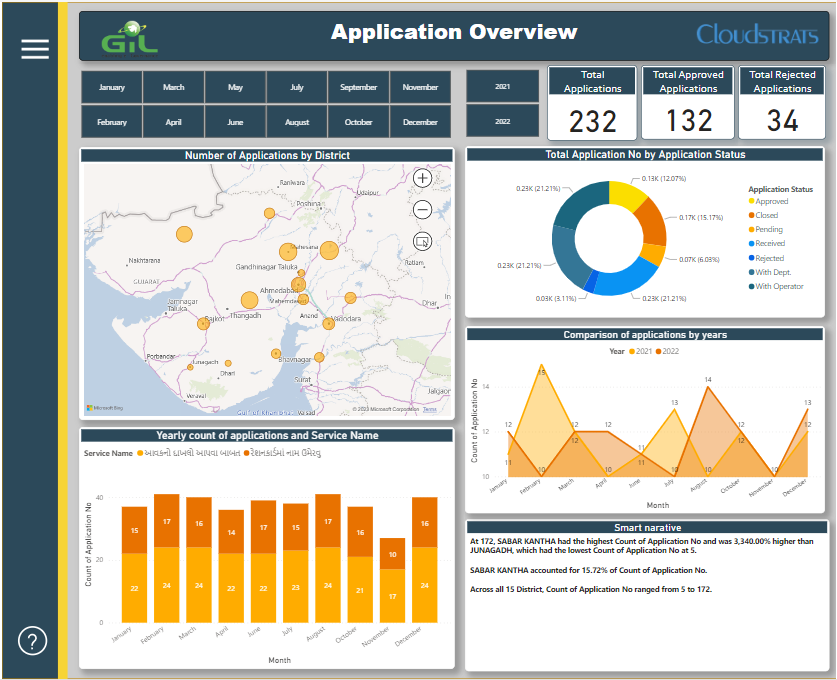Select the December month slicer
The image size is (837, 680).
(420, 122)
